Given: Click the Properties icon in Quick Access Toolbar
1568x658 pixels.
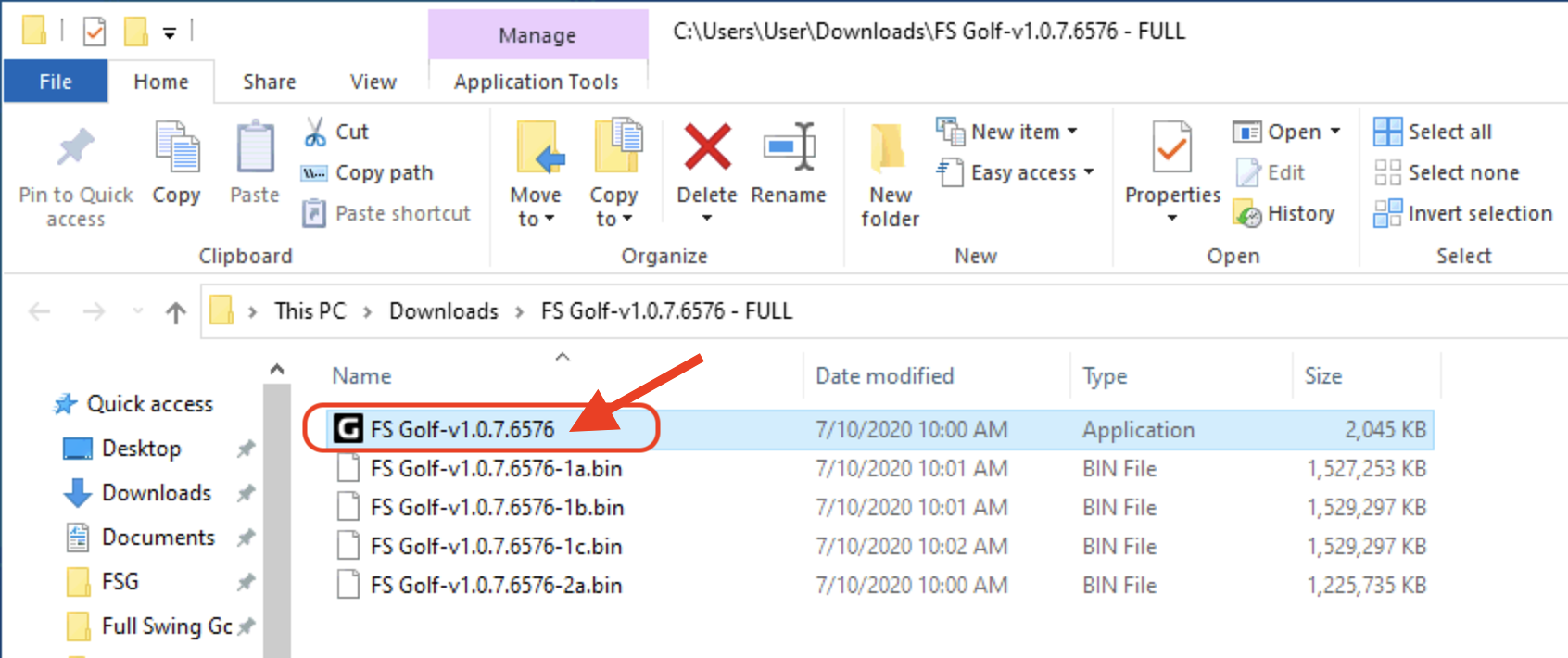Looking at the screenshot, I should pyautogui.click(x=95, y=32).
